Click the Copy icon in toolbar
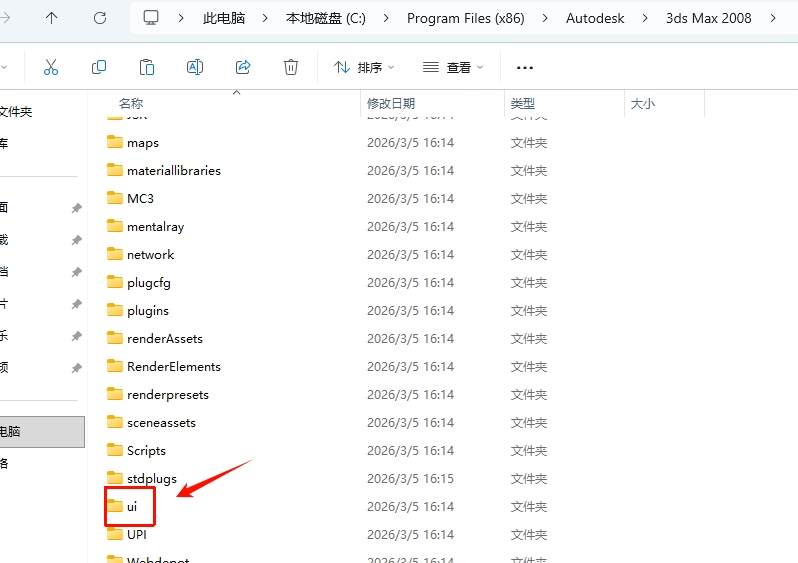 [x=99, y=67]
